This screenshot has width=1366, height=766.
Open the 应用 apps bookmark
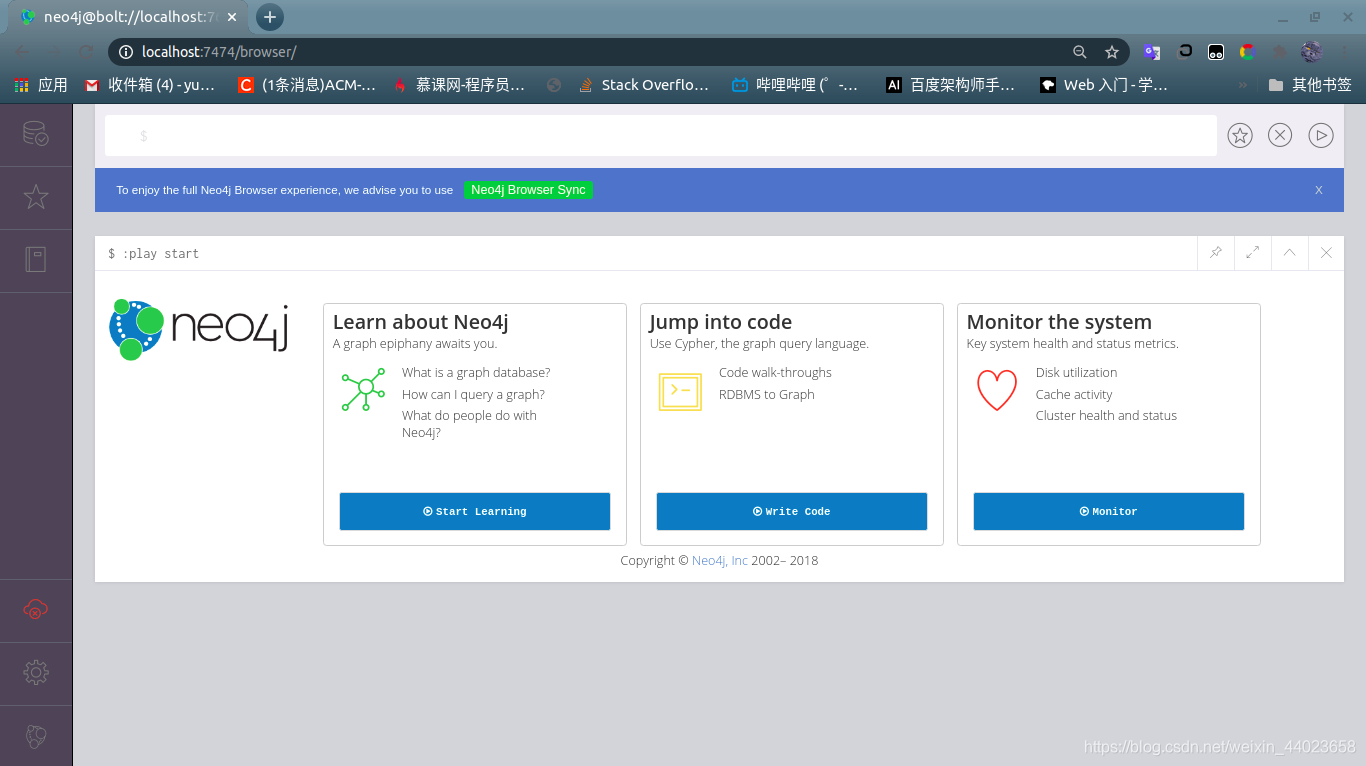click(x=41, y=85)
